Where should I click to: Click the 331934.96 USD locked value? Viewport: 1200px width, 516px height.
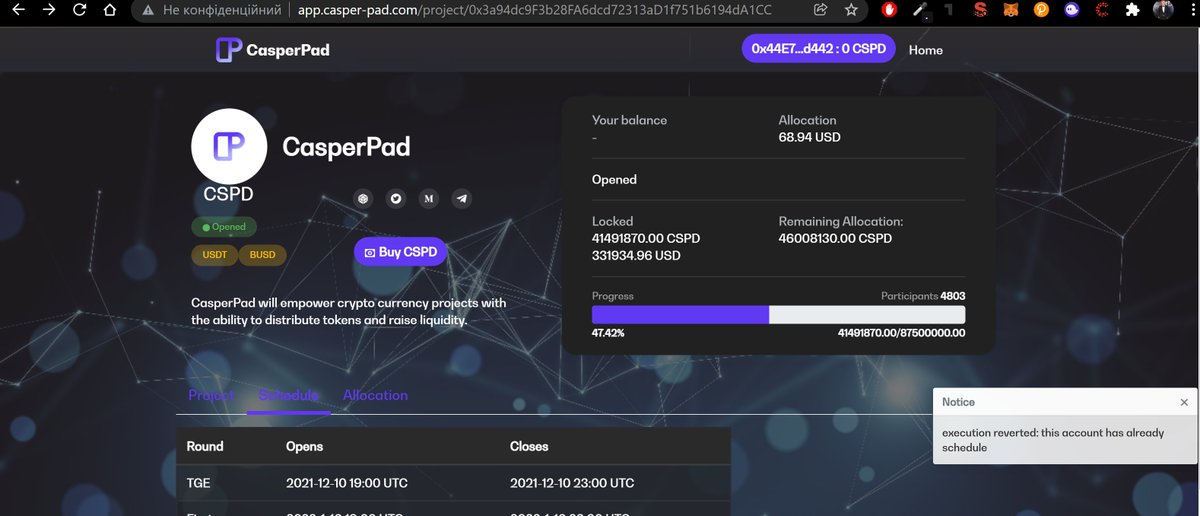pyautogui.click(x=636, y=256)
